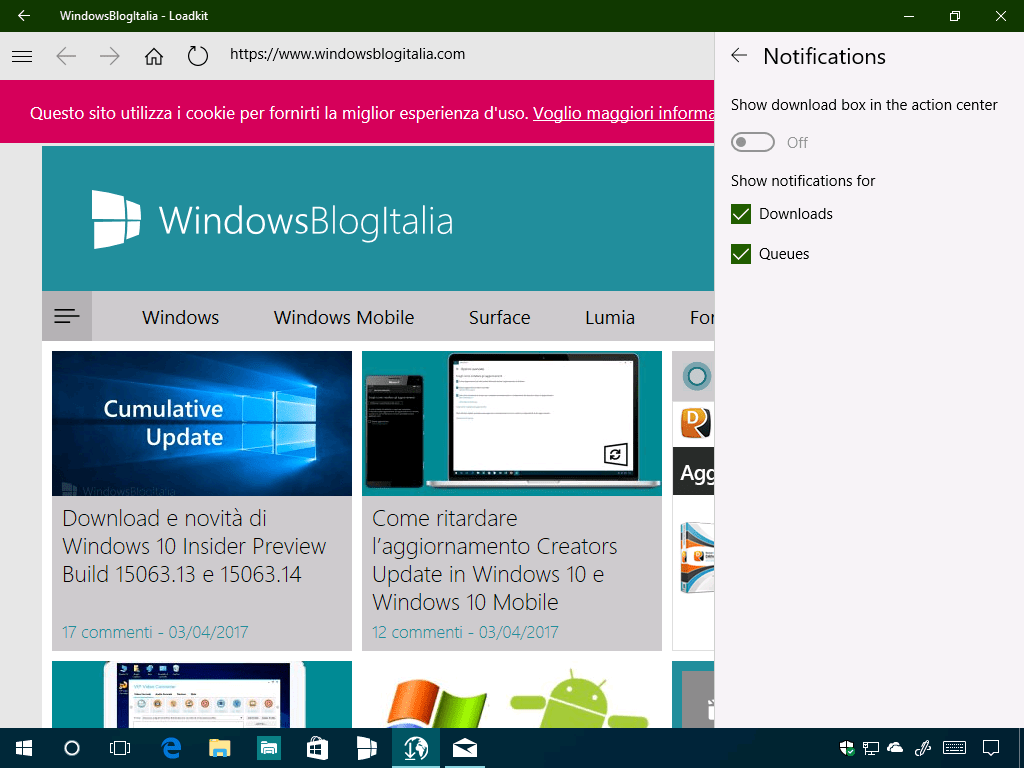Image resolution: width=1024 pixels, height=768 pixels.
Task: Uncheck the Queues notifications checkbox
Action: (x=741, y=254)
